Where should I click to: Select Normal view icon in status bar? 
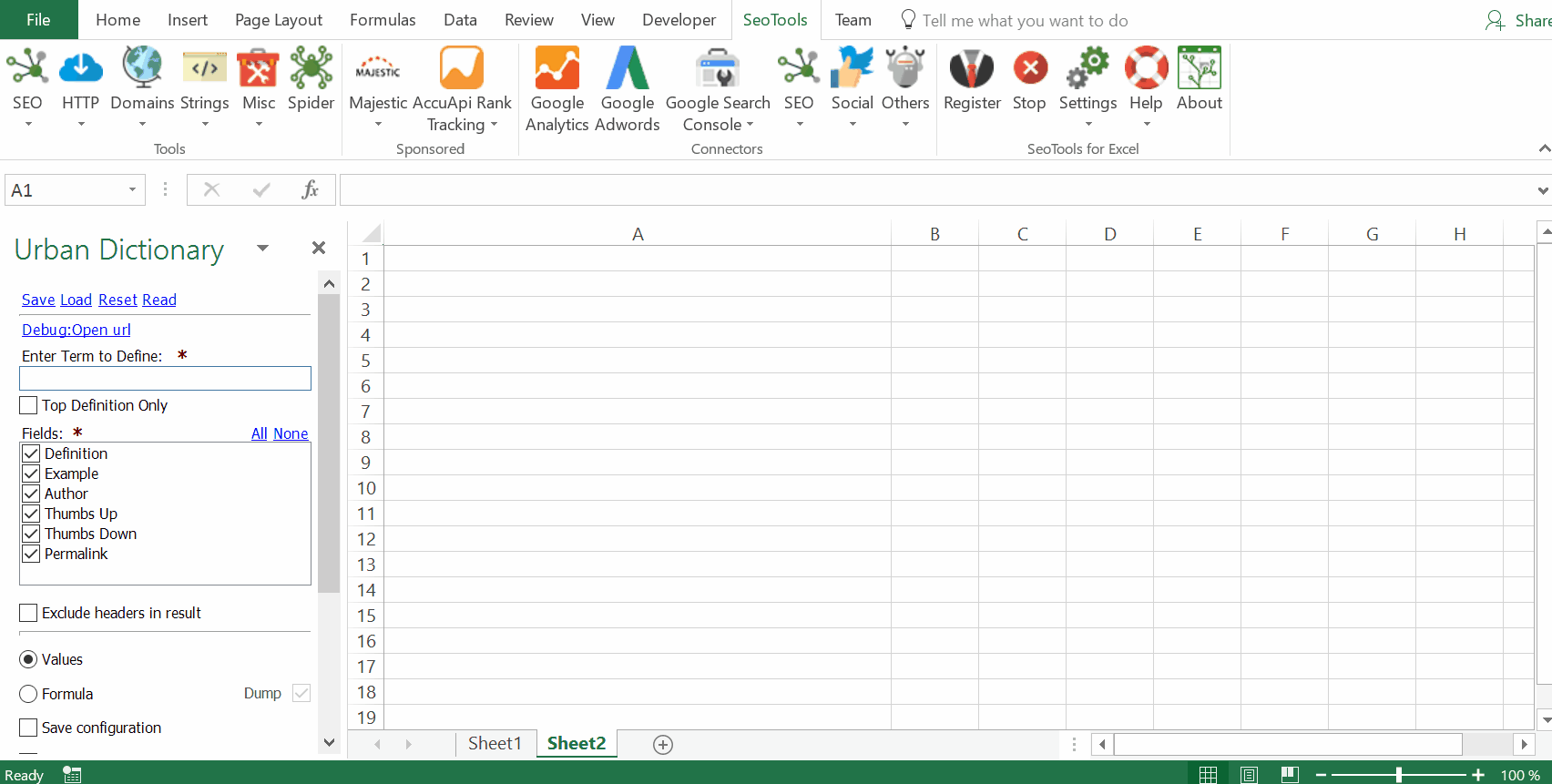pyautogui.click(x=1208, y=775)
